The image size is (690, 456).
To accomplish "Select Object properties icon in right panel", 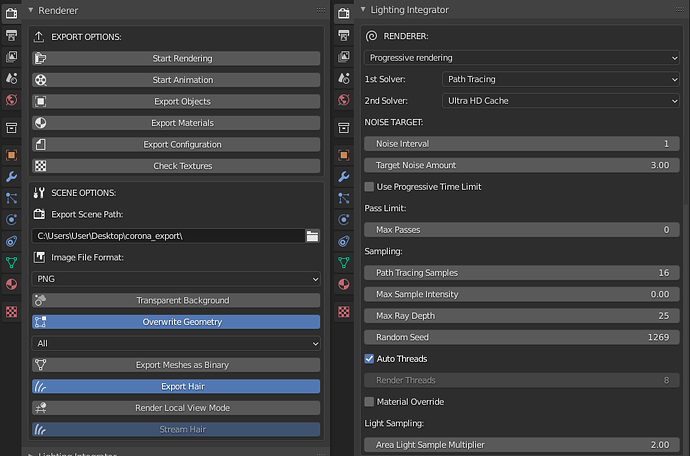I will coord(344,155).
